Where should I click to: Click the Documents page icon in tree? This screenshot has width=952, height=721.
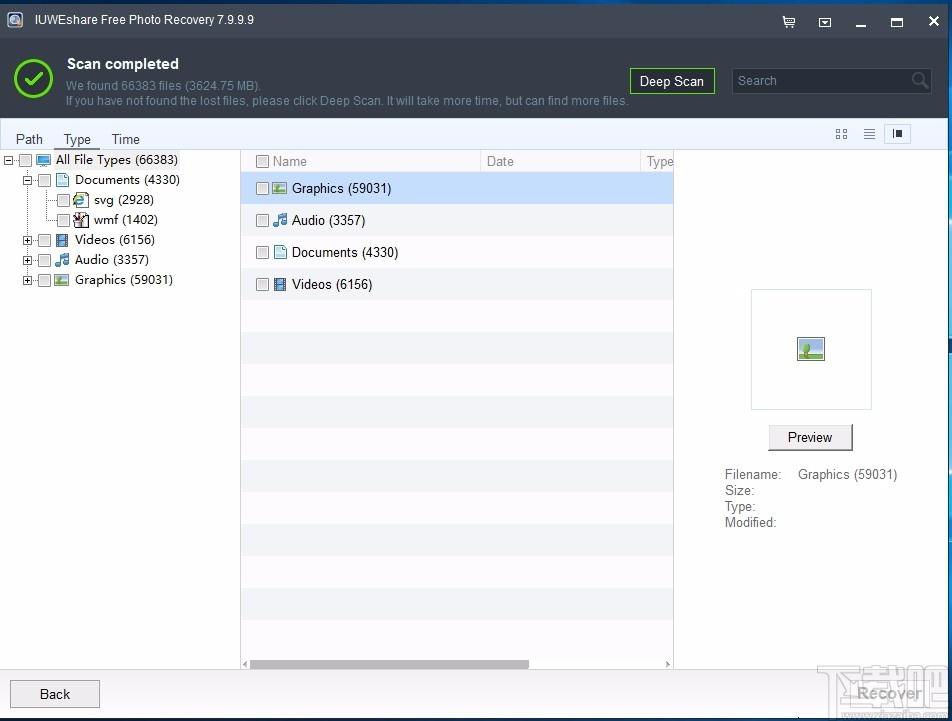62,180
